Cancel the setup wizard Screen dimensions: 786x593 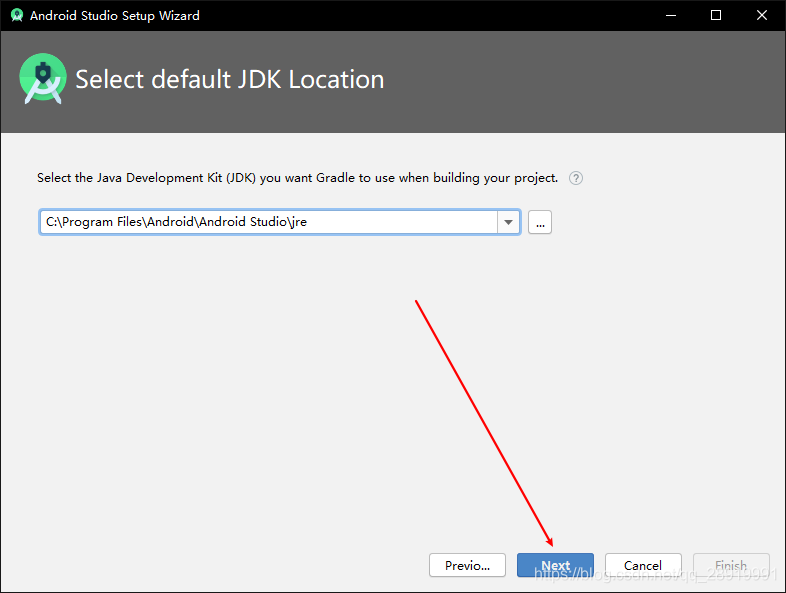click(643, 565)
